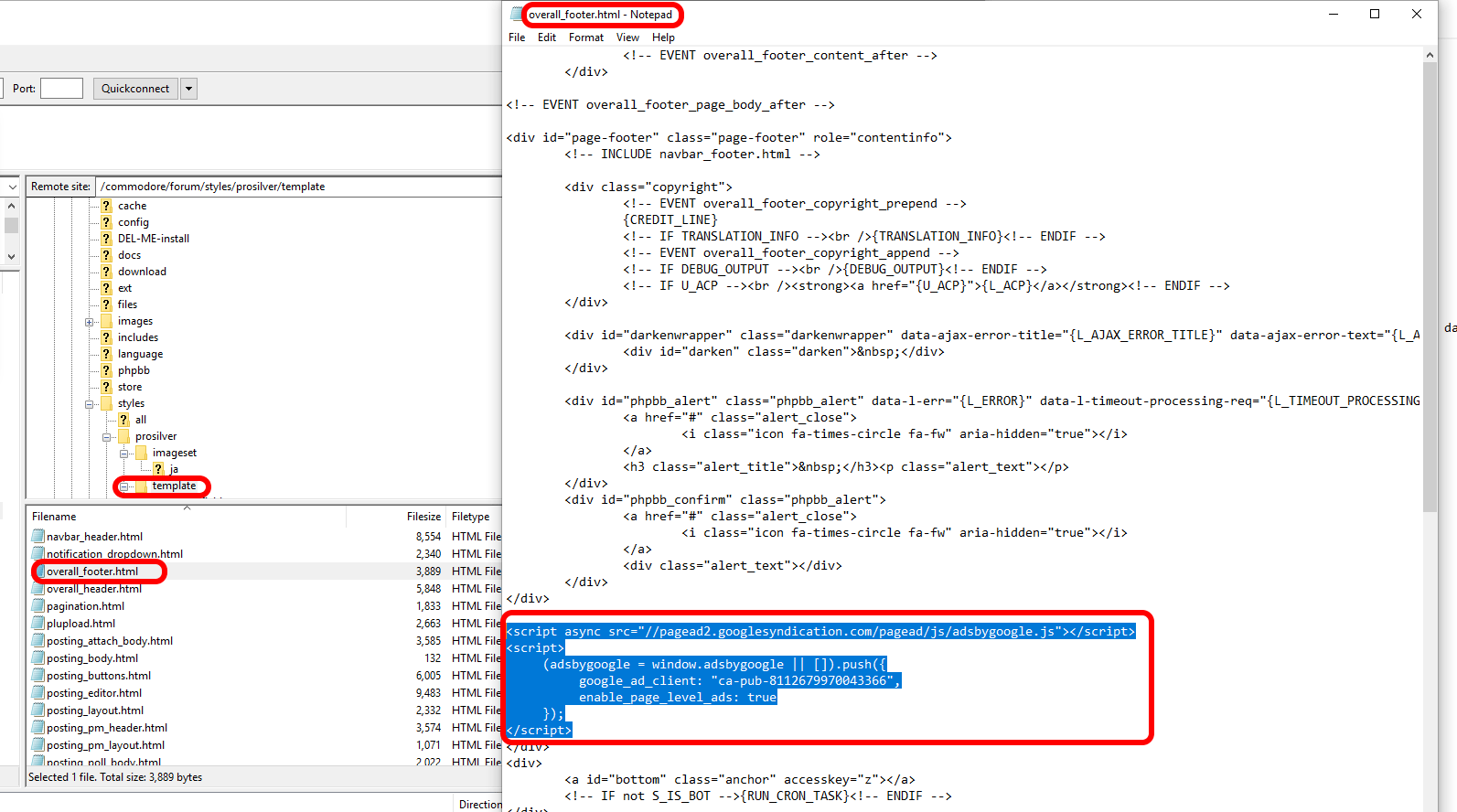
Task: Click the posting_editor.html file icon
Action: point(38,693)
